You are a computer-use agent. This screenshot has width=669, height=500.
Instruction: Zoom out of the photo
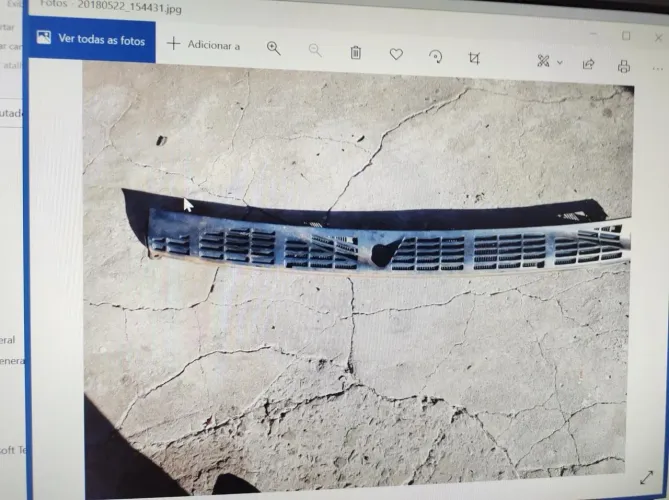click(315, 50)
